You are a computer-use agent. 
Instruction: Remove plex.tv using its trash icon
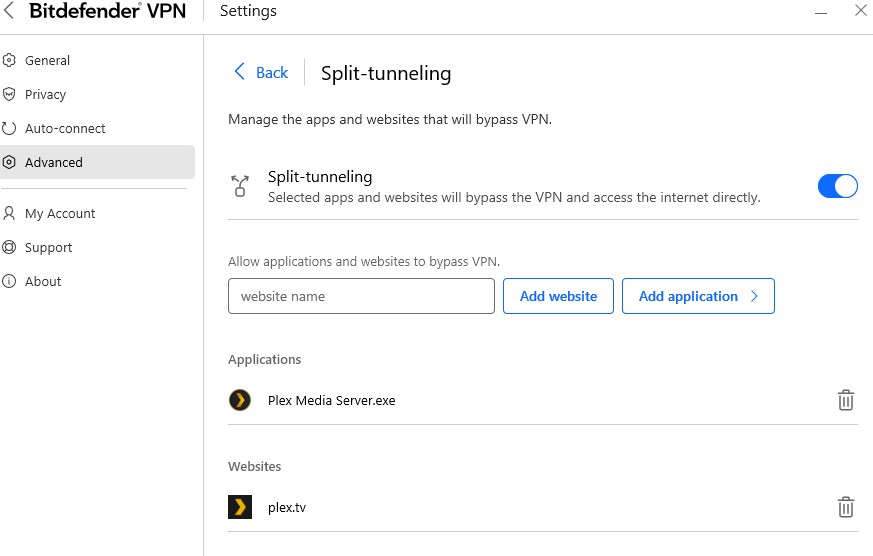point(845,507)
